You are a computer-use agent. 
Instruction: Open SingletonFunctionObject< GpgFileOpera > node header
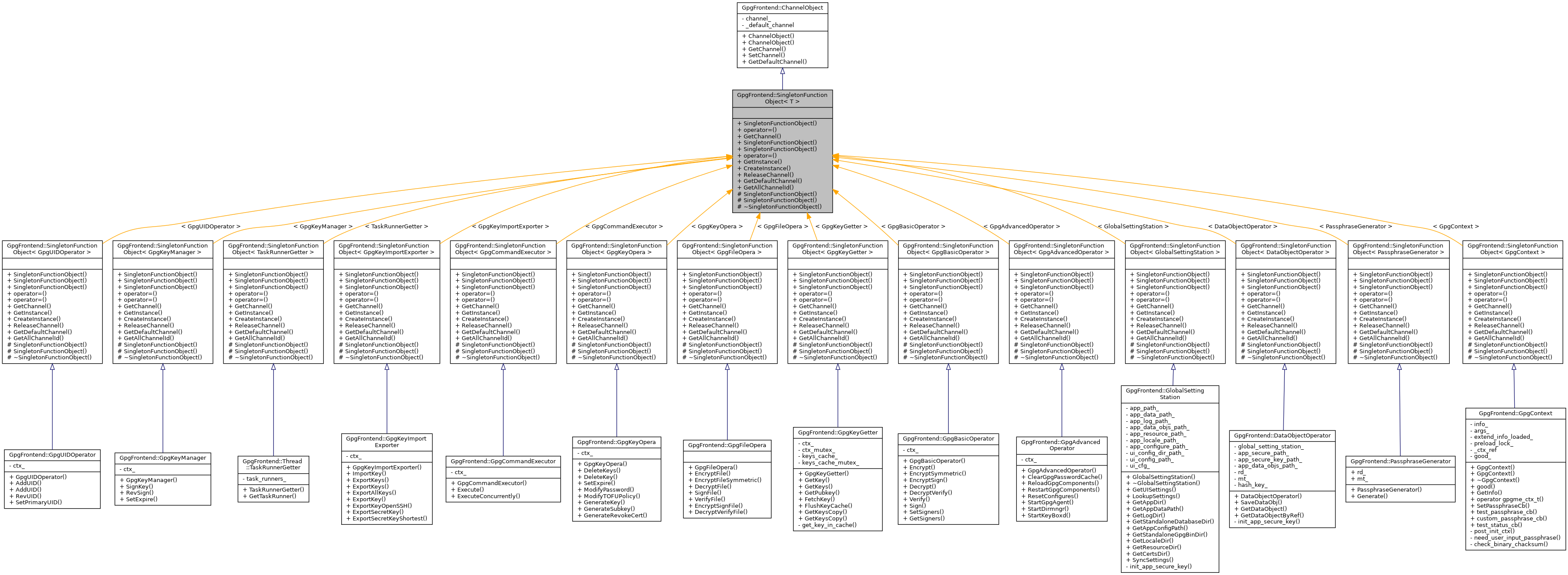(x=727, y=249)
